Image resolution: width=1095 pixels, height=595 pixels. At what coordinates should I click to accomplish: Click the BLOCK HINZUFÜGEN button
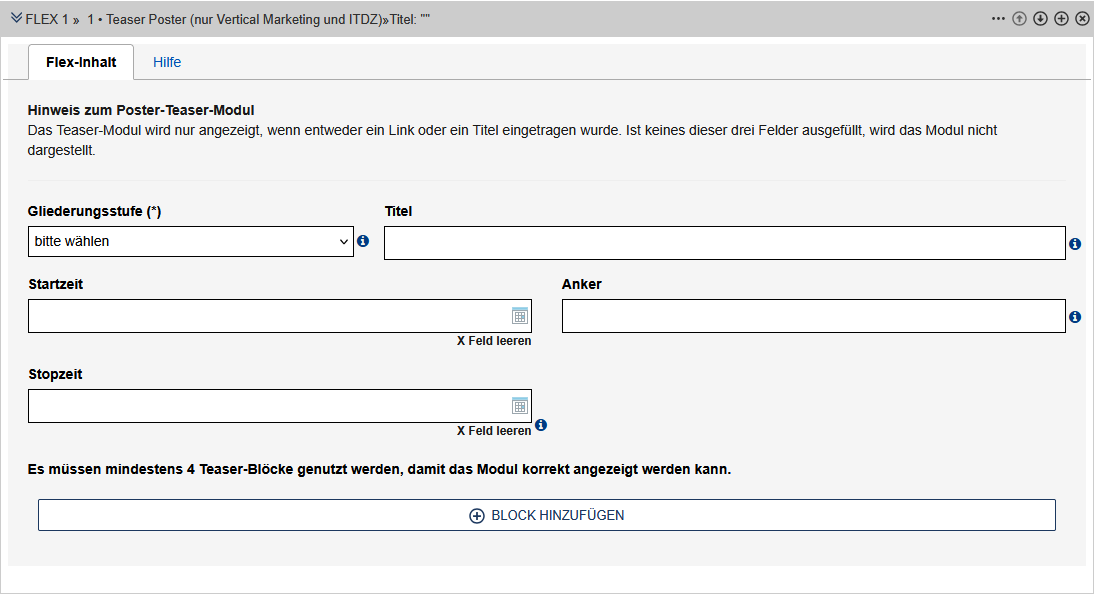pyautogui.click(x=547, y=515)
